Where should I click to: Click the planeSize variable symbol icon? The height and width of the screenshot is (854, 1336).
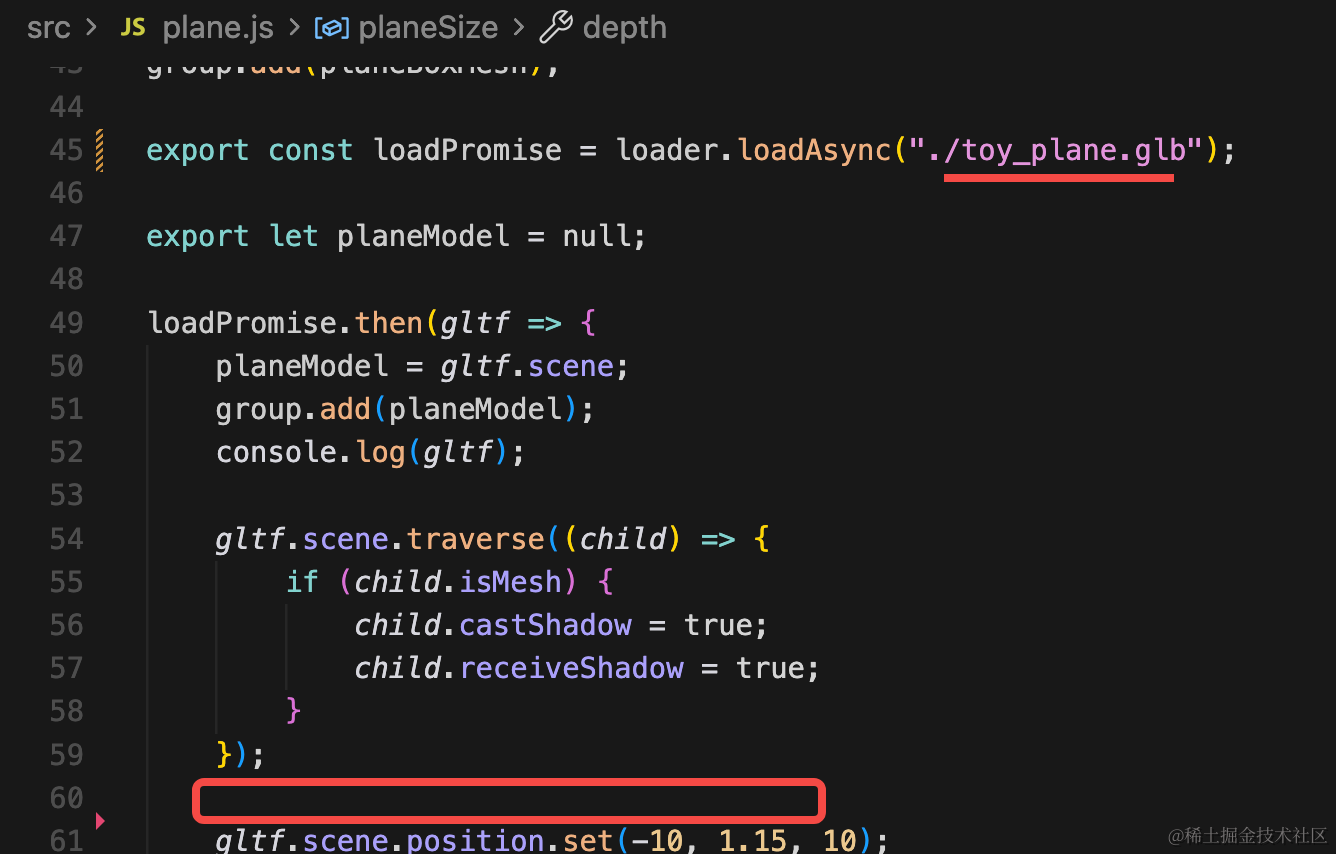click(x=333, y=28)
